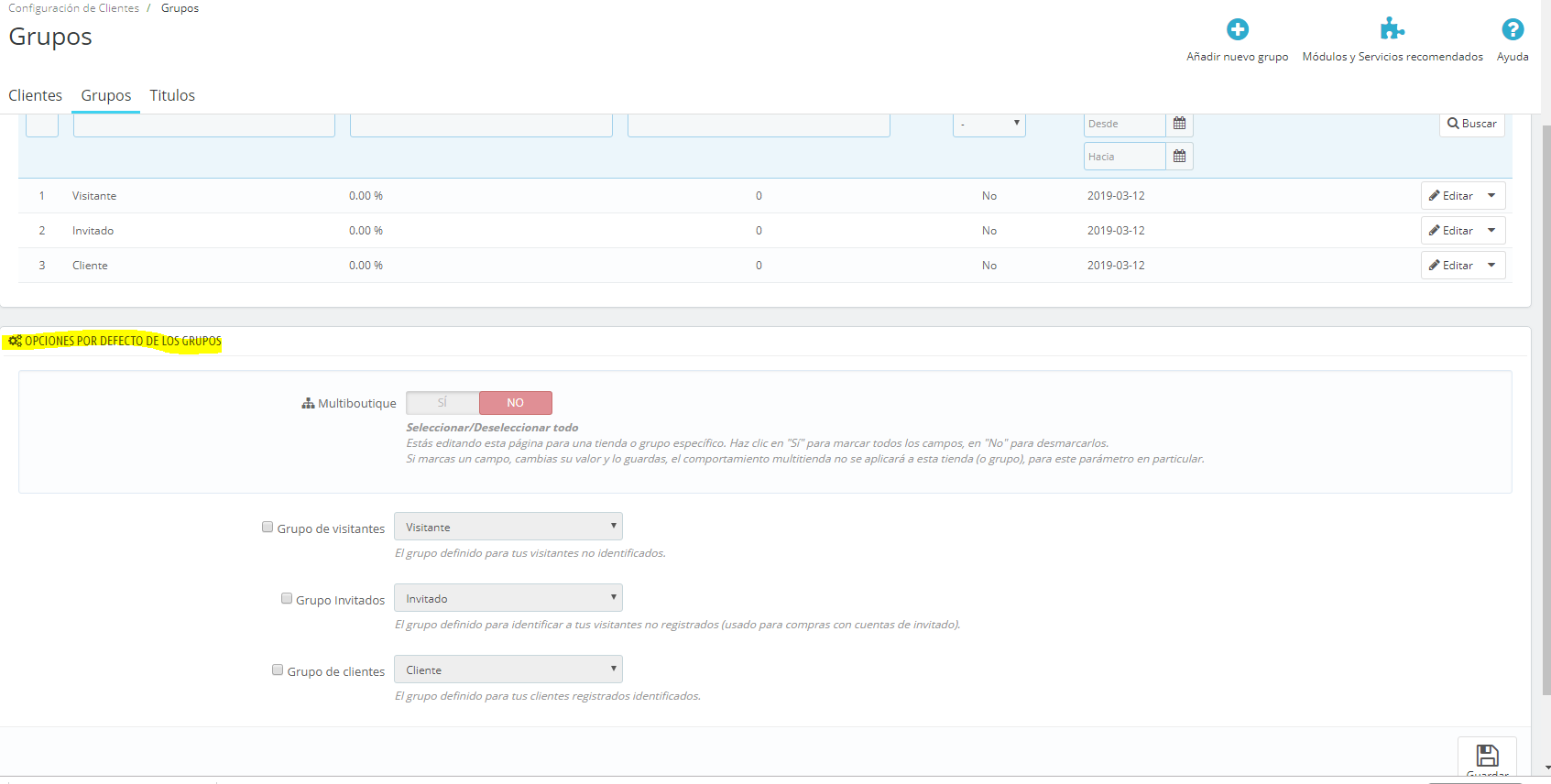Open the Grupo de visitantes dropdown
Screen dimensions: 1551x784
(x=508, y=527)
